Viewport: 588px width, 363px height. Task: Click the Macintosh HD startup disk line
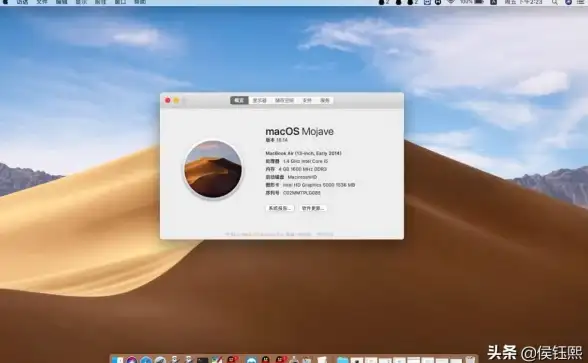tap(291, 177)
